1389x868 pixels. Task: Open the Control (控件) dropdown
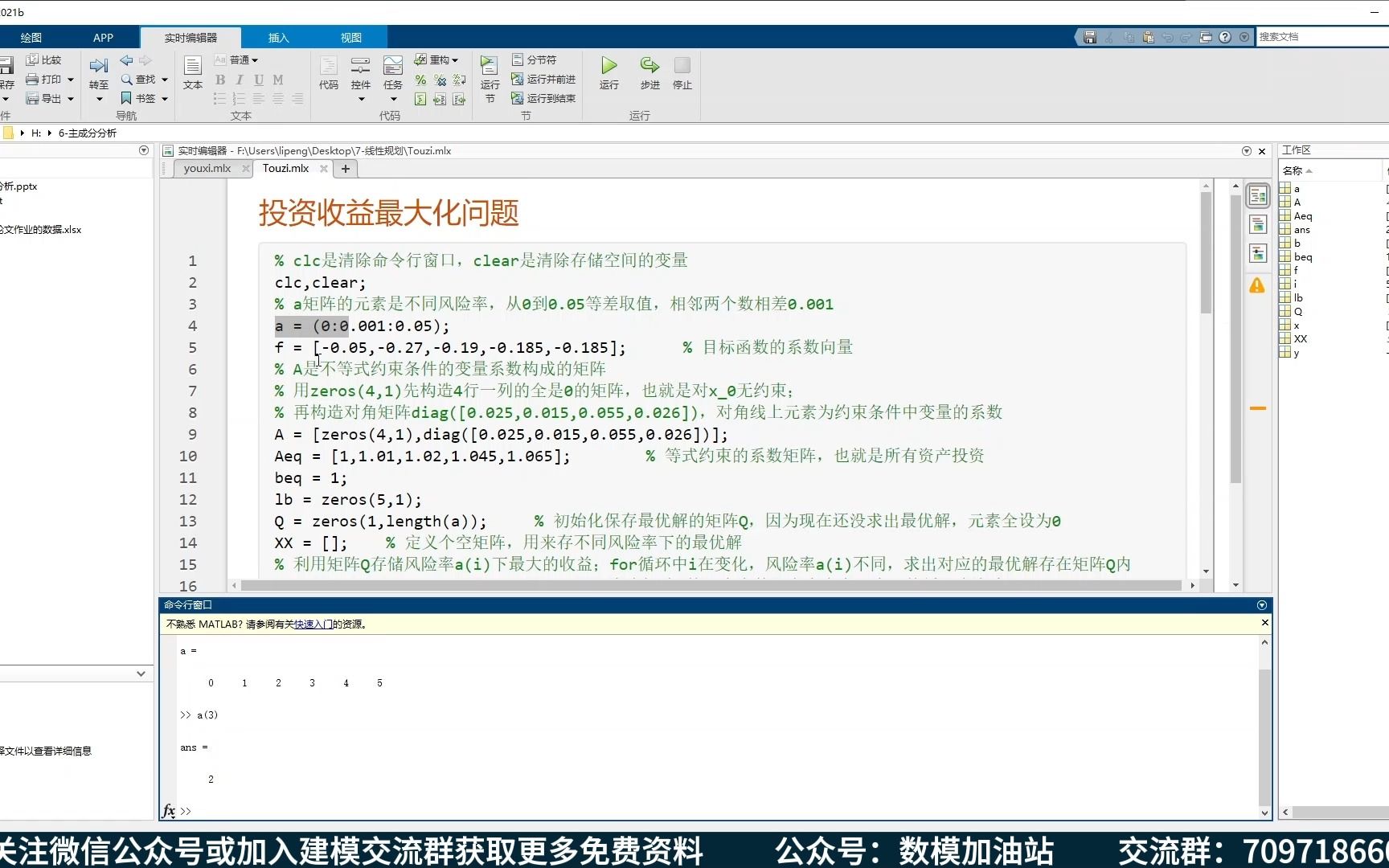point(361,99)
